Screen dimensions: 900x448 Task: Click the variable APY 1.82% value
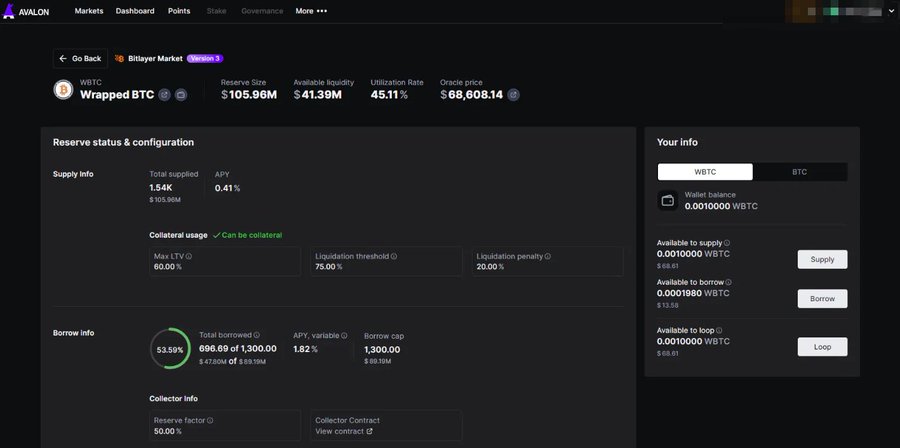point(305,349)
